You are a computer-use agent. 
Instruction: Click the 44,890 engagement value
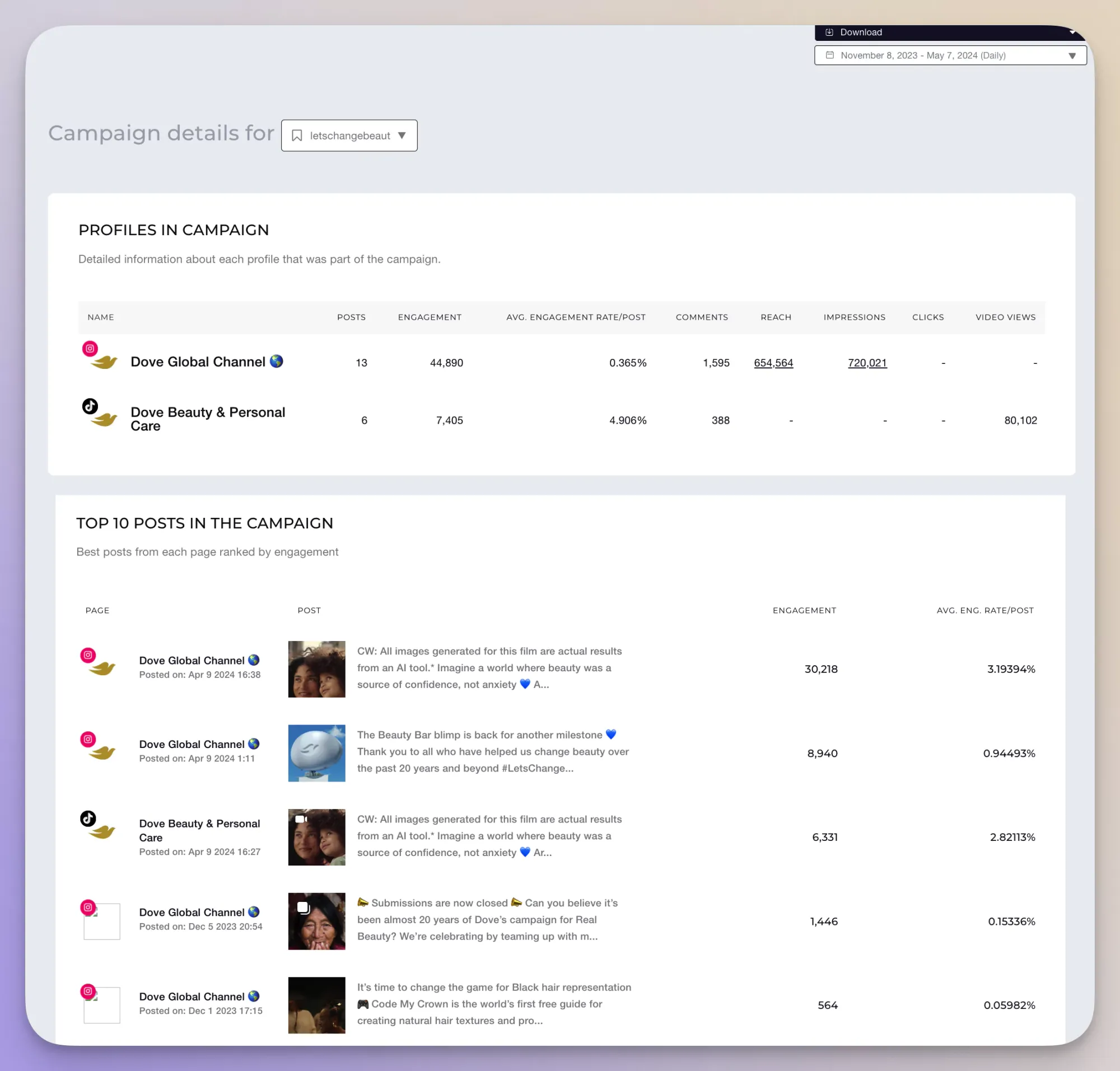click(446, 363)
